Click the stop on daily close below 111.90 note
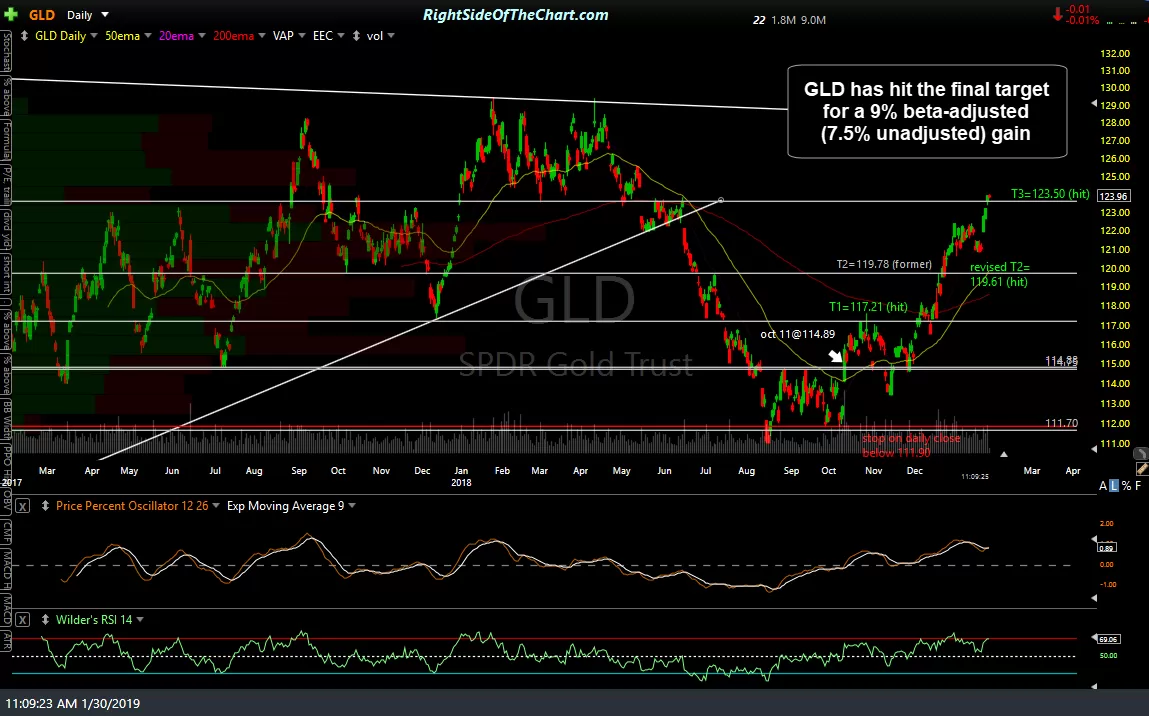 (x=911, y=446)
